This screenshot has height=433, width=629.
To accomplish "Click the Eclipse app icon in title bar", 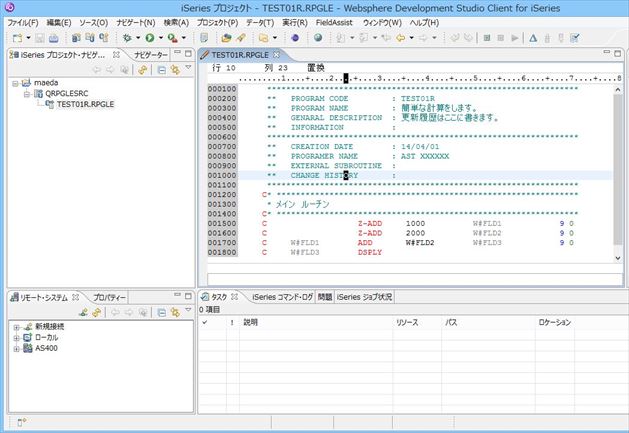I will tap(9, 7).
